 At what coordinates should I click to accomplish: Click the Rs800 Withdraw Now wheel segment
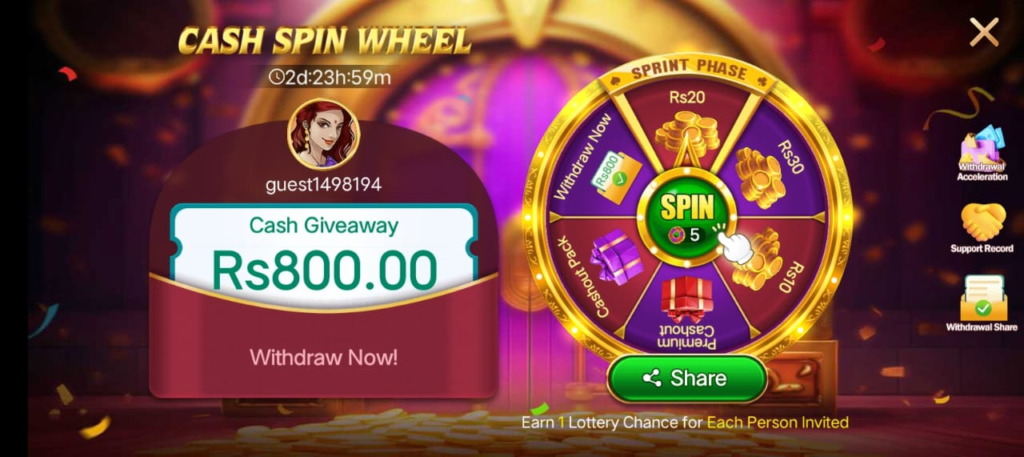[606, 170]
